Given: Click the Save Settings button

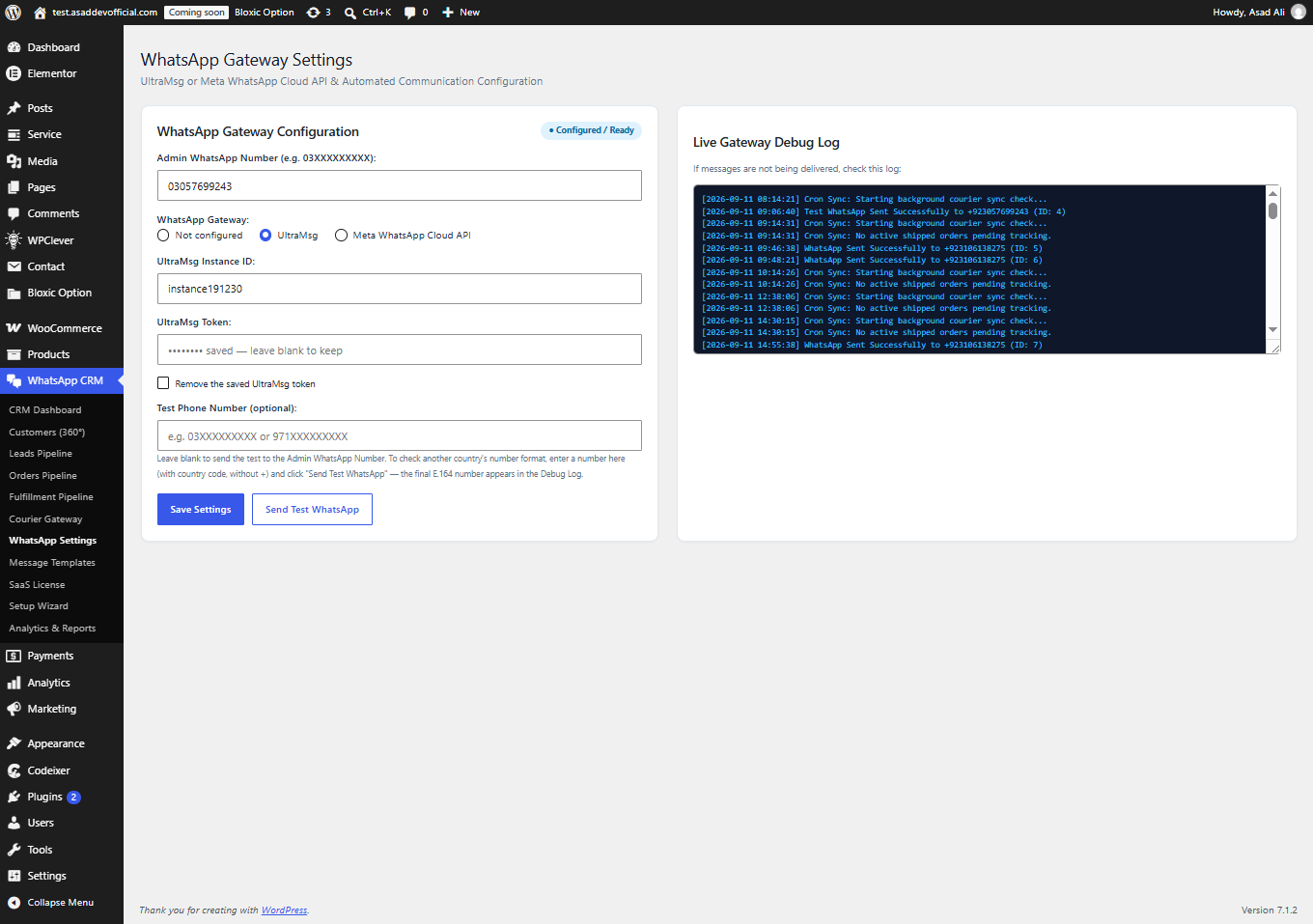Looking at the screenshot, I should (201, 510).
